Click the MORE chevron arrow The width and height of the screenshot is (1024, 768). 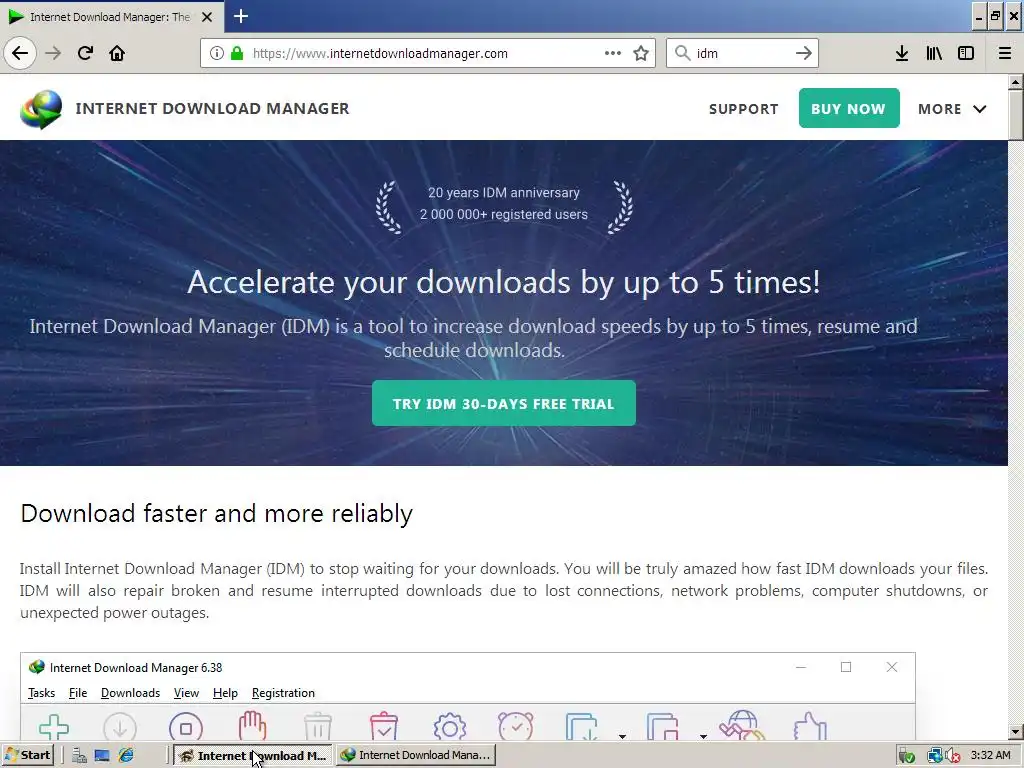[980, 109]
